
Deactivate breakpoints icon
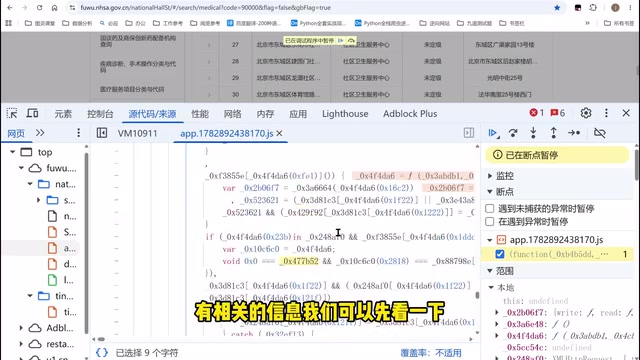point(600,133)
